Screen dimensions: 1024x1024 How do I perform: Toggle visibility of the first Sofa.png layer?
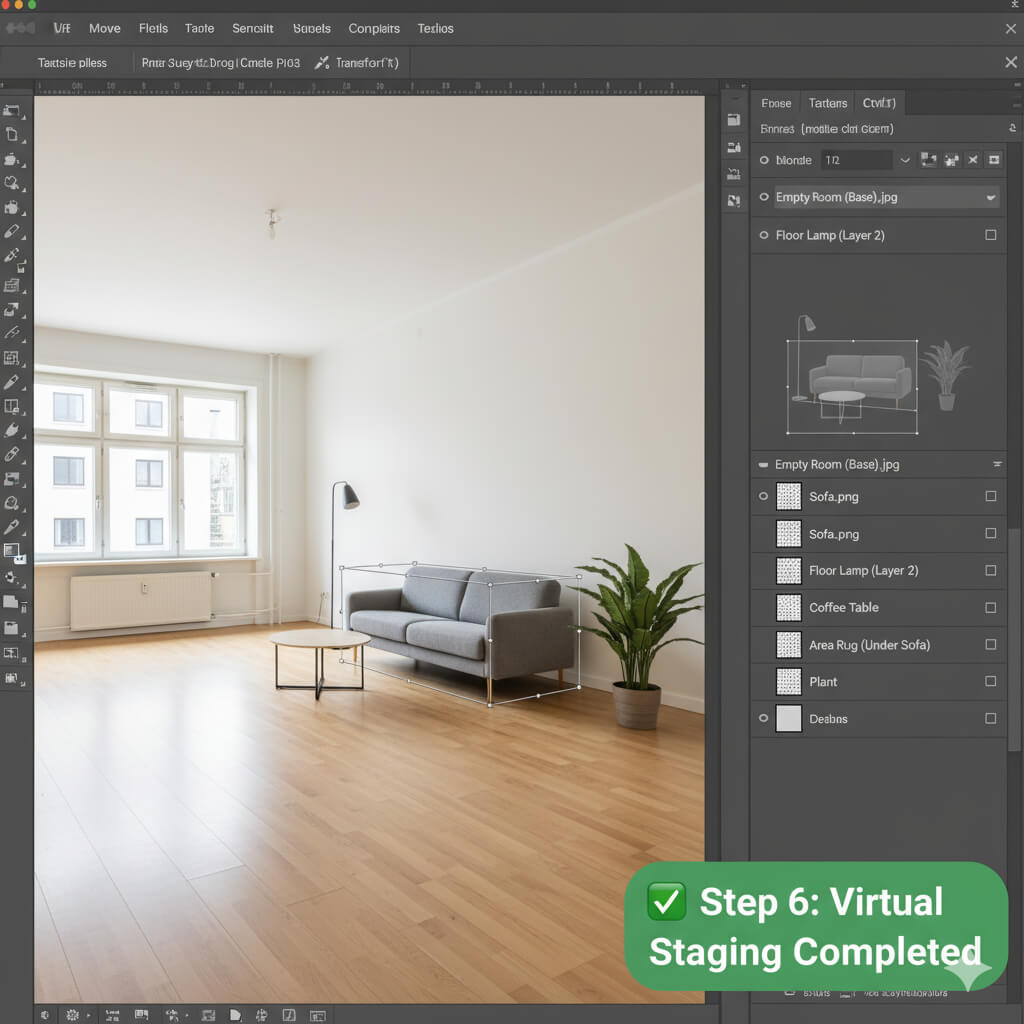(x=764, y=497)
